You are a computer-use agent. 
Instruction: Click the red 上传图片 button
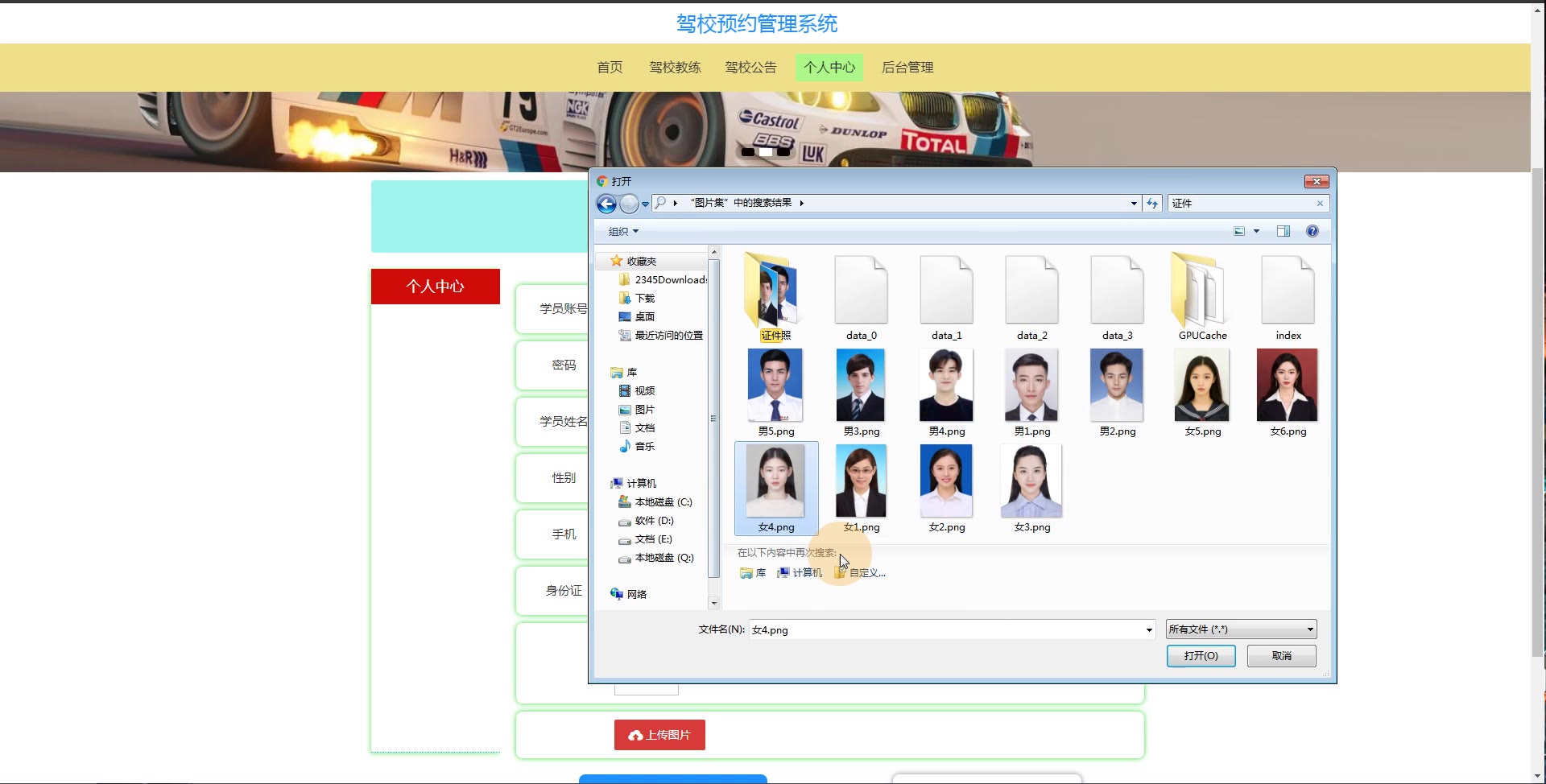click(659, 735)
